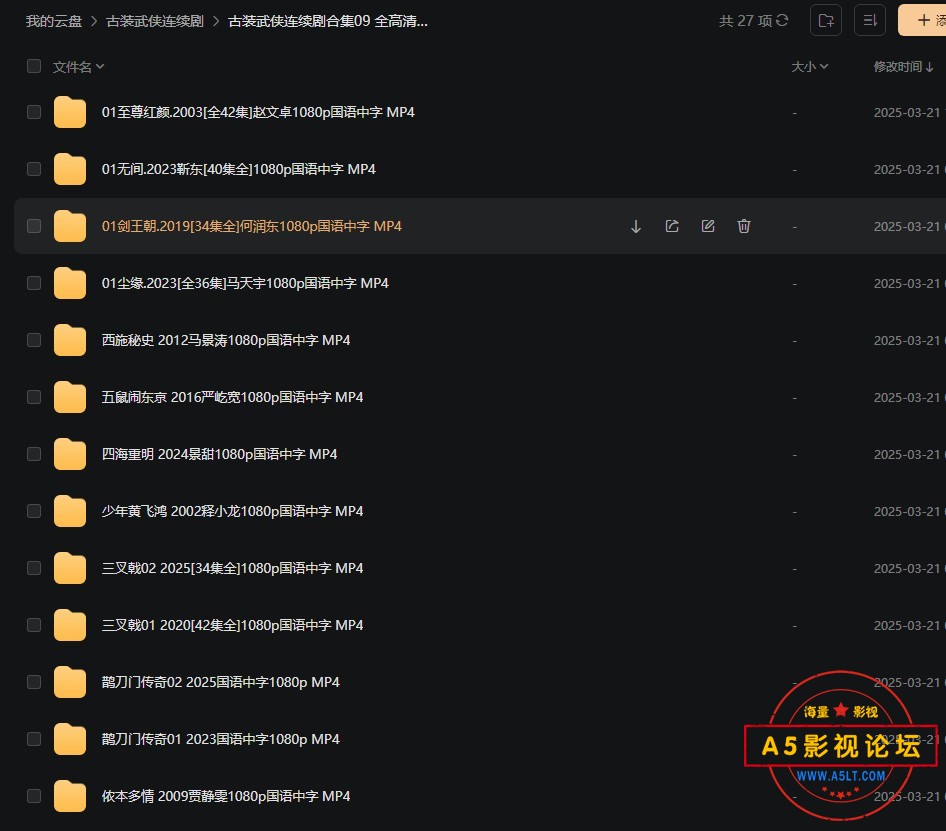Screen dimensions: 946x831
Task: Open folder 四海重明 2024景甜
Action: pyautogui.click(x=219, y=454)
